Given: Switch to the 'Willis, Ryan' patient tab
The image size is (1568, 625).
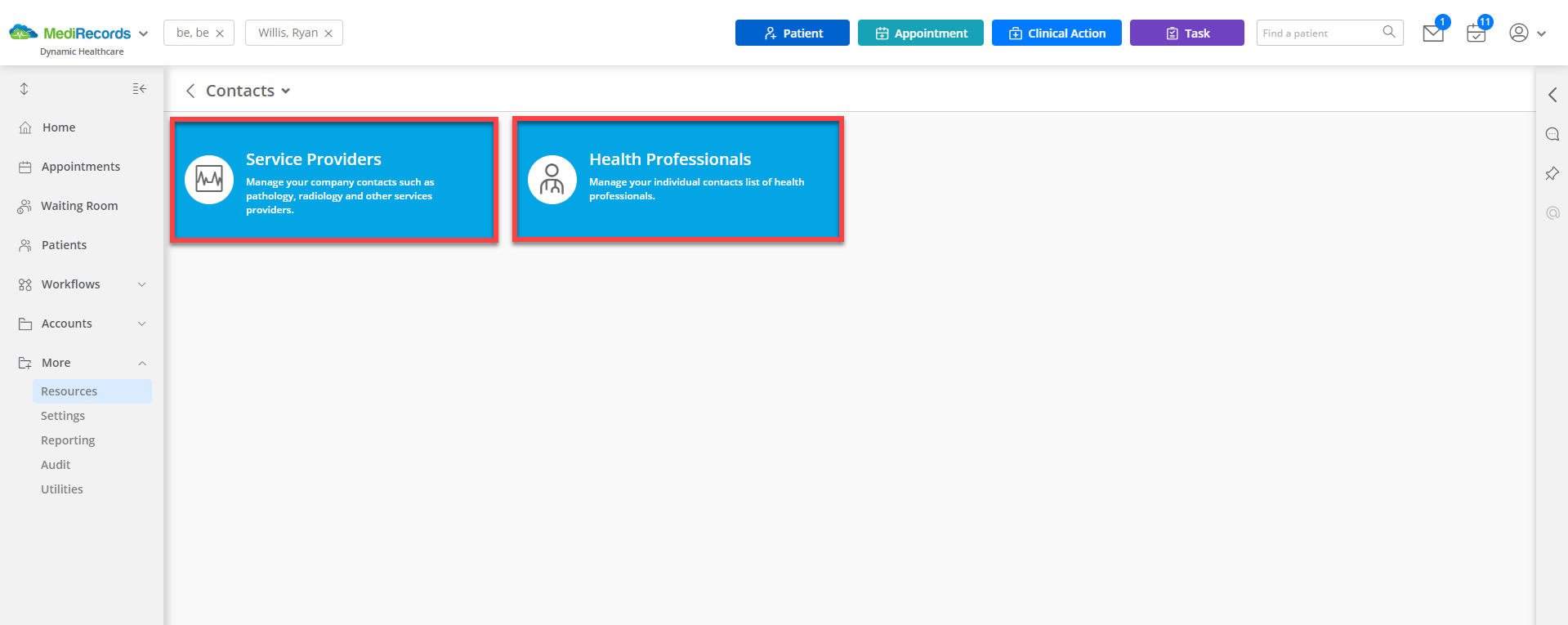Looking at the screenshot, I should click(x=288, y=33).
